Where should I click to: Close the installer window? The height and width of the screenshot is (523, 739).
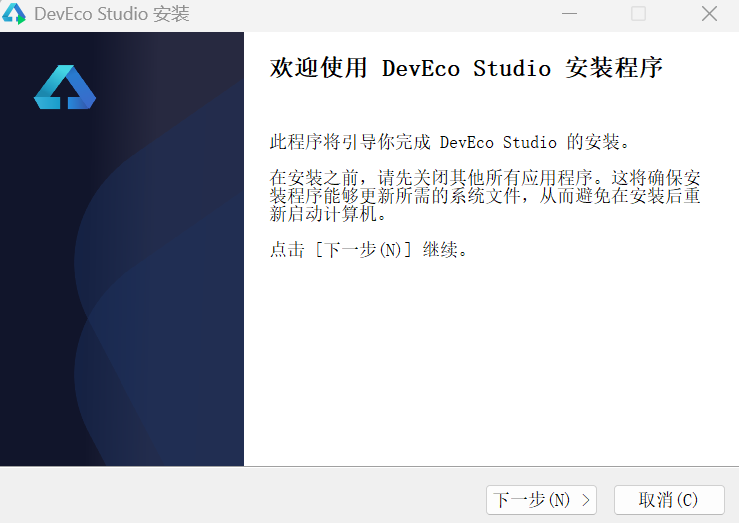709,14
